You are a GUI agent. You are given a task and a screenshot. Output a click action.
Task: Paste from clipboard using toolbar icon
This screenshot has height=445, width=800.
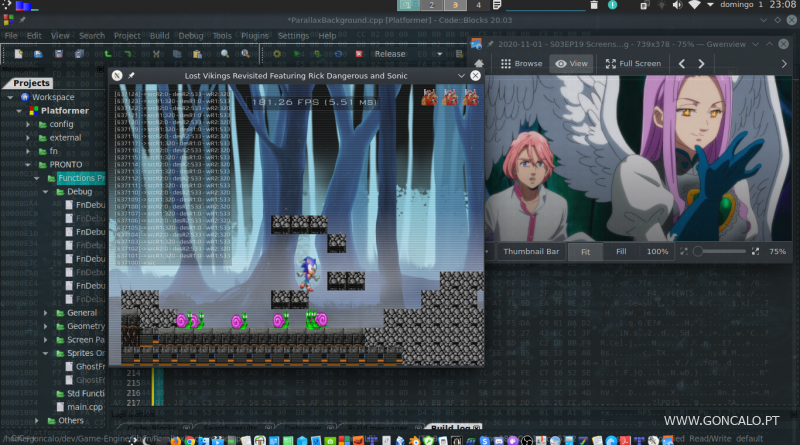[197, 54]
